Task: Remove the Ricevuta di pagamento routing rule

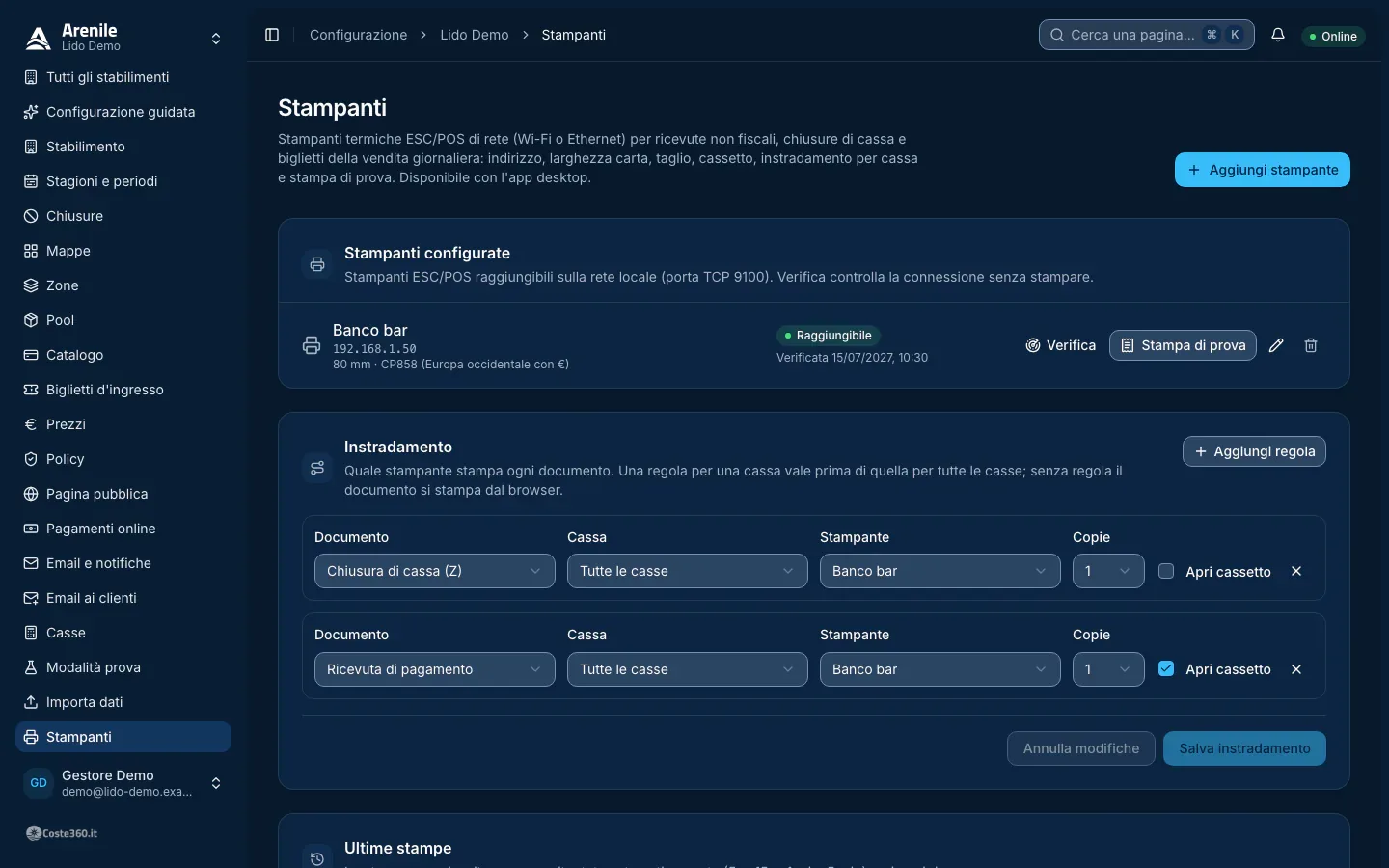Action: point(1296,669)
